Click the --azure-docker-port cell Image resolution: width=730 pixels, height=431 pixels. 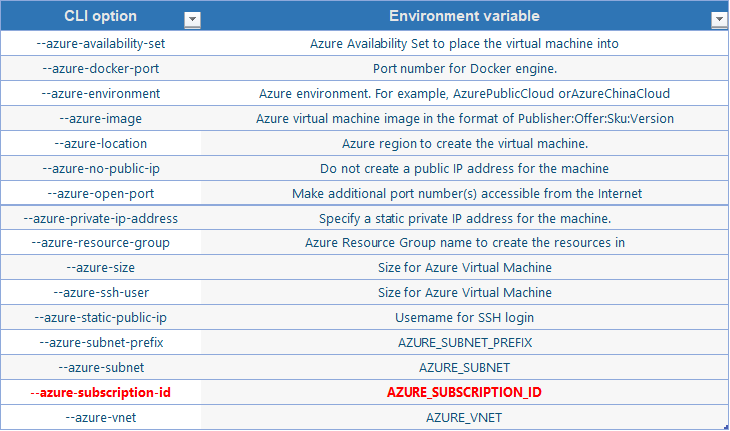point(101,68)
